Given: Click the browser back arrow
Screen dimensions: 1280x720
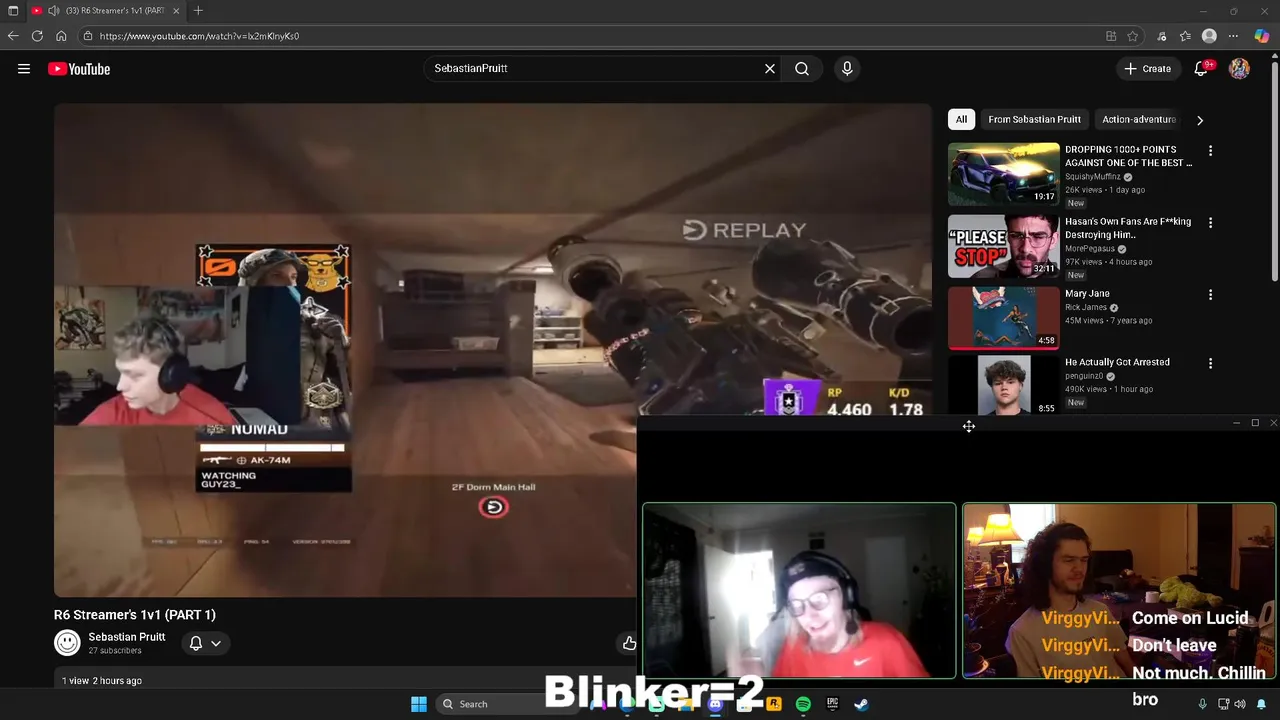Looking at the screenshot, I should [x=13, y=36].
